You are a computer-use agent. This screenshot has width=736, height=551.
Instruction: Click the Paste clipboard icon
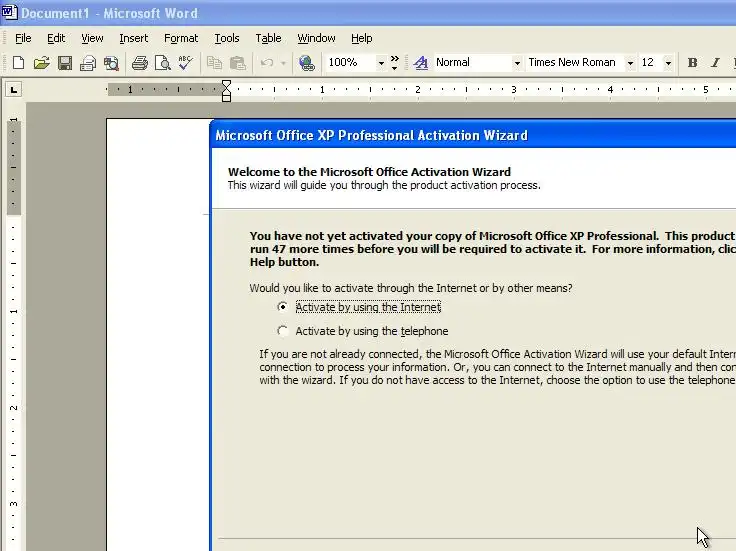pyautogui.click(x=238, y=62)
